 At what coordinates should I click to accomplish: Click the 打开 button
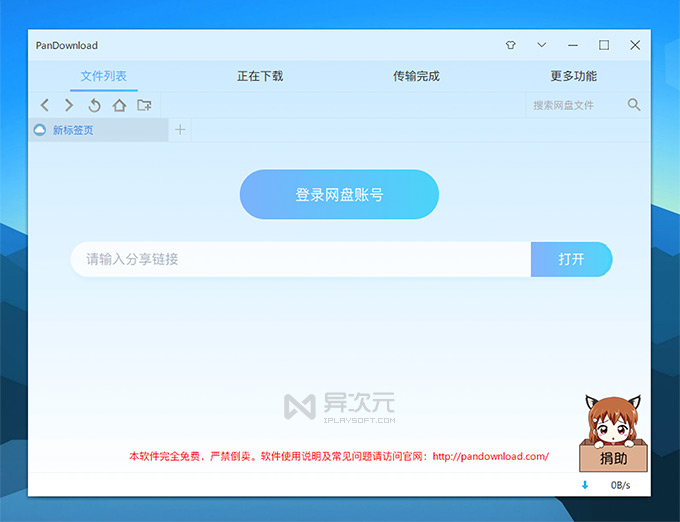[x=571, y=259]
